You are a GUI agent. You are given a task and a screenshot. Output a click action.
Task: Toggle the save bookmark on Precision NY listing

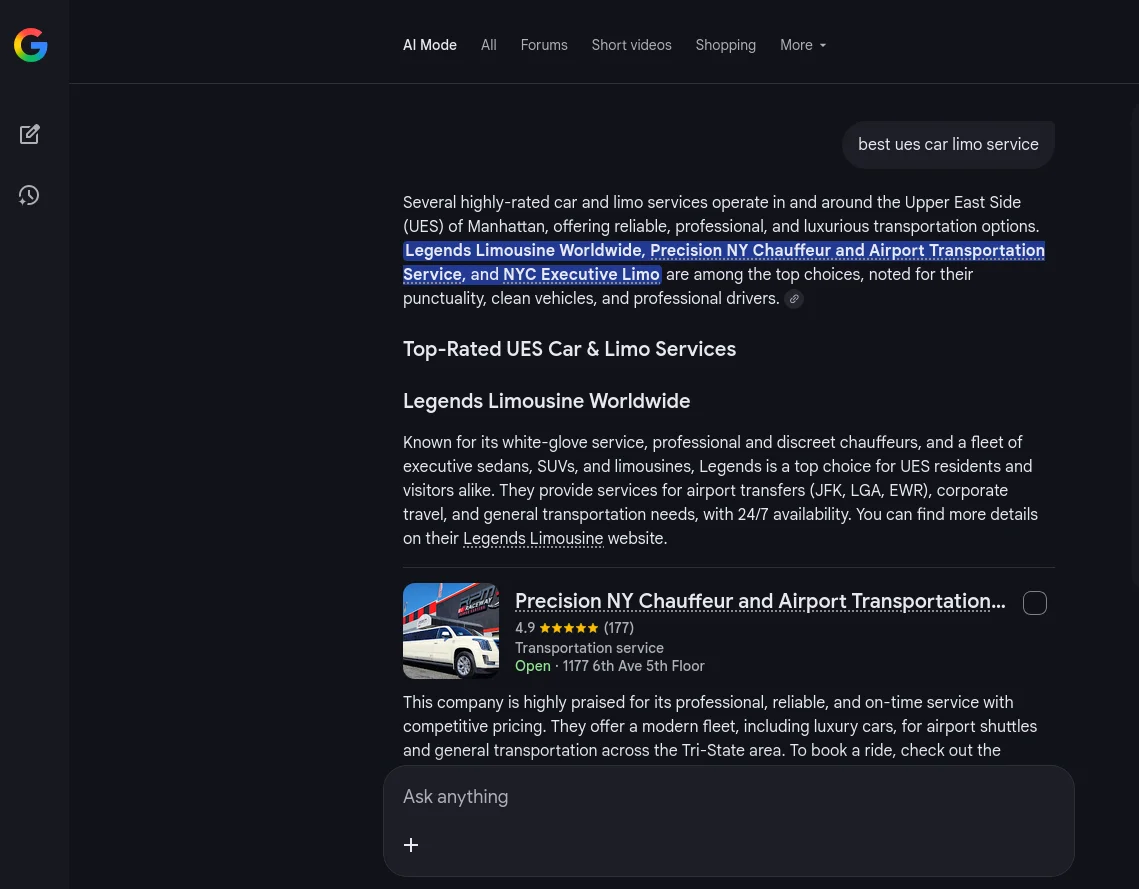coord(1035,603)
